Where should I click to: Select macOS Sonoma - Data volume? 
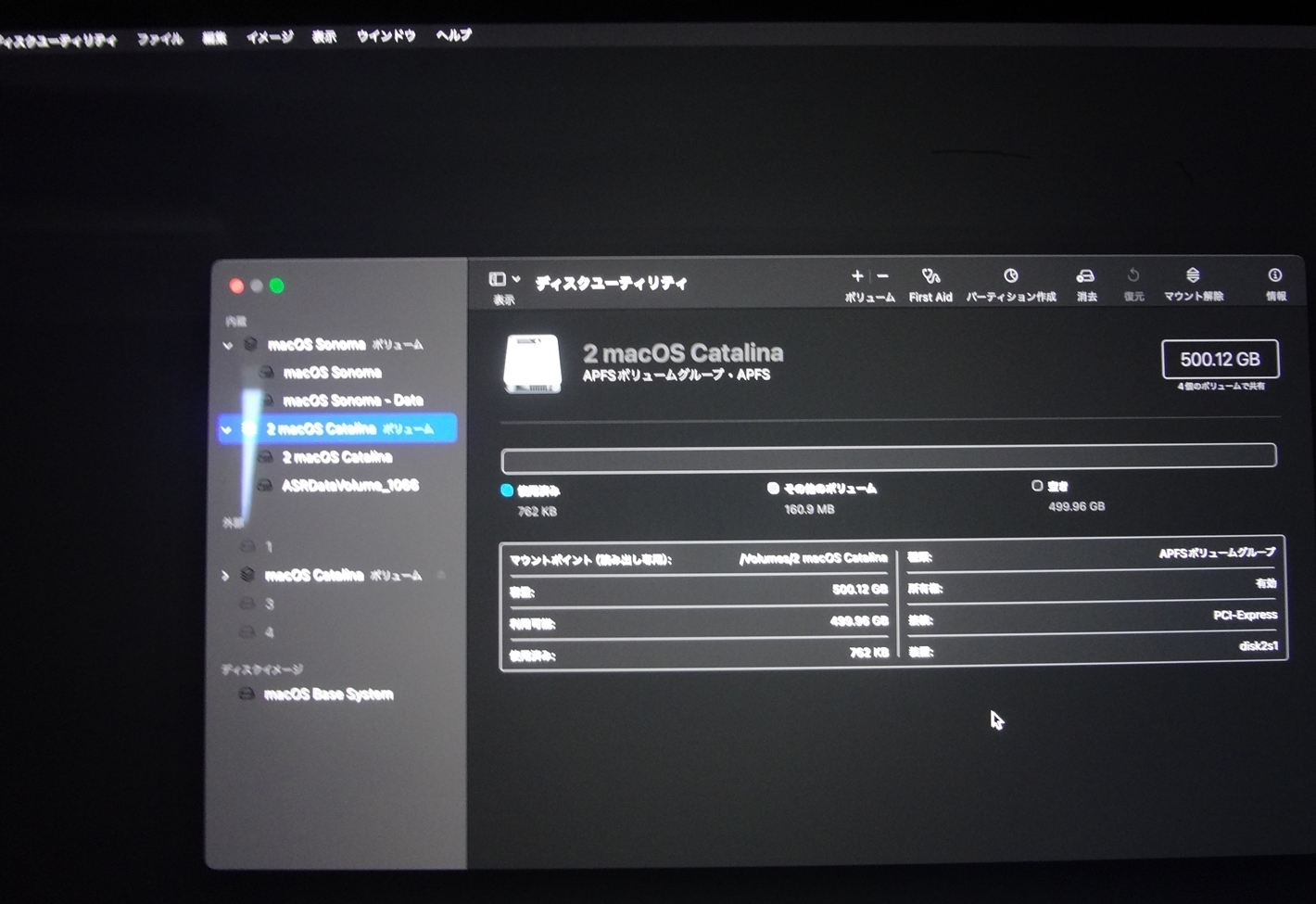click(352, 401)
